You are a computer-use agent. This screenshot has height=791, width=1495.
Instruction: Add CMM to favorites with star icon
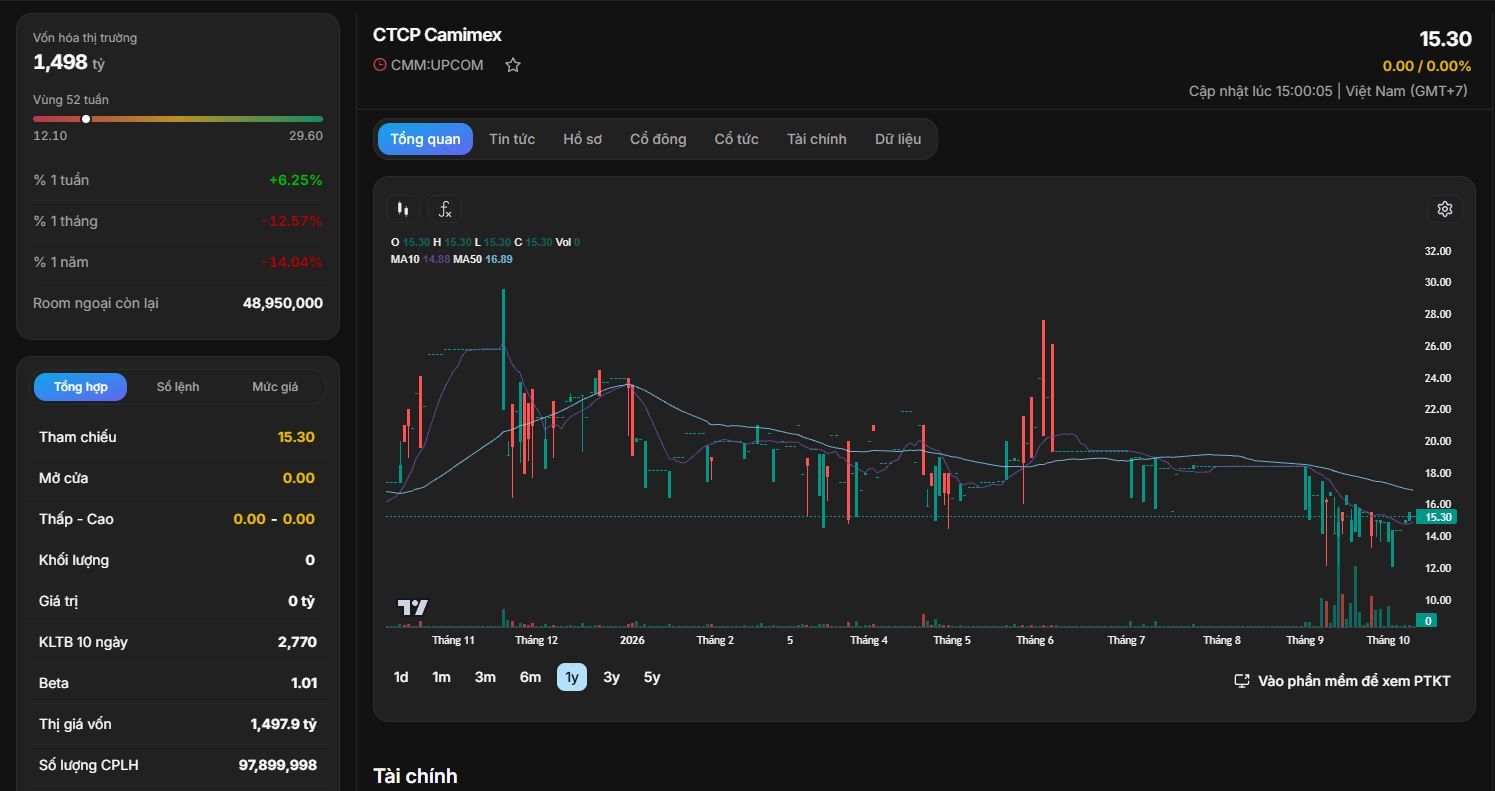click(513, 65)
